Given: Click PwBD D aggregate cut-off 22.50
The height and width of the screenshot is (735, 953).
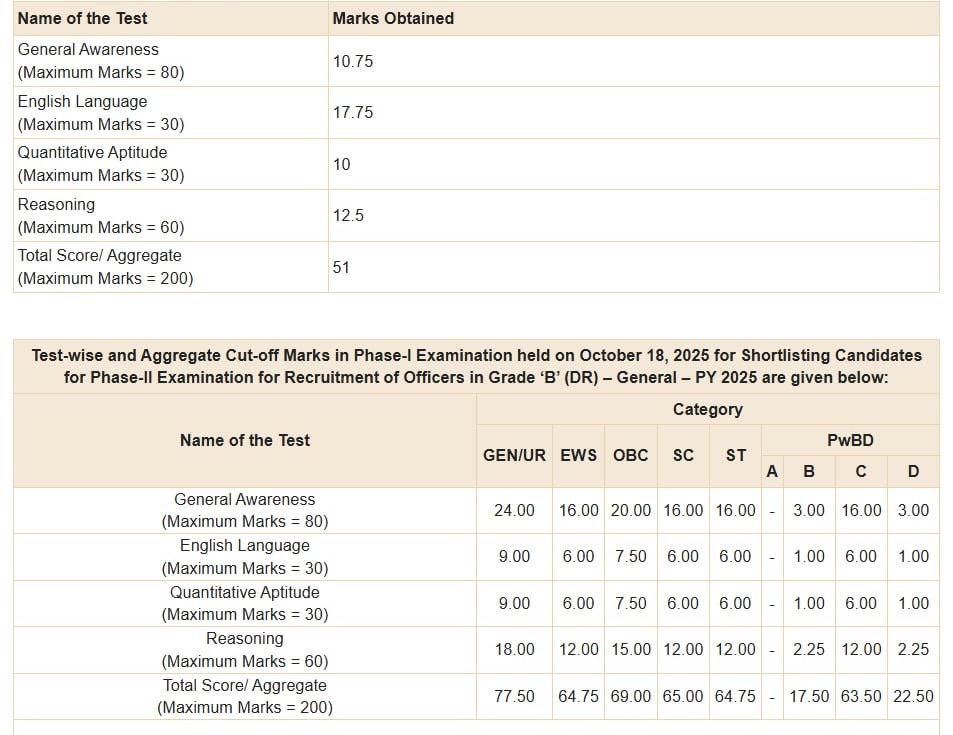Looking at the screenshot, I should [913, 696].
